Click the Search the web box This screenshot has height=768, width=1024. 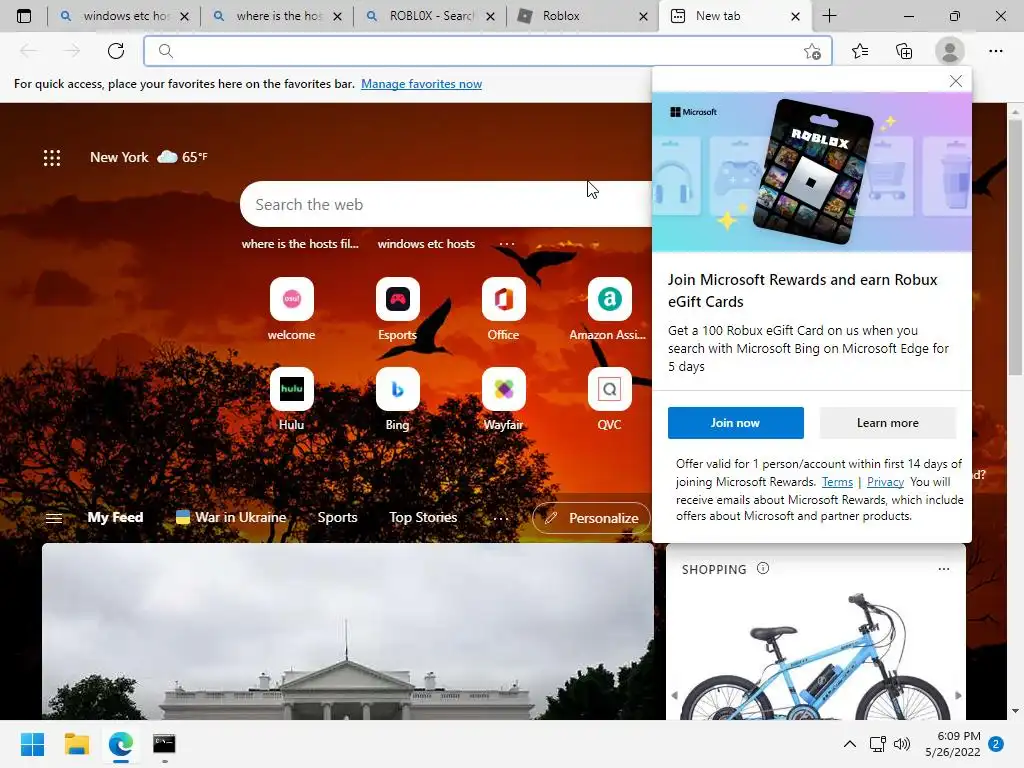[x=446, y=204]
